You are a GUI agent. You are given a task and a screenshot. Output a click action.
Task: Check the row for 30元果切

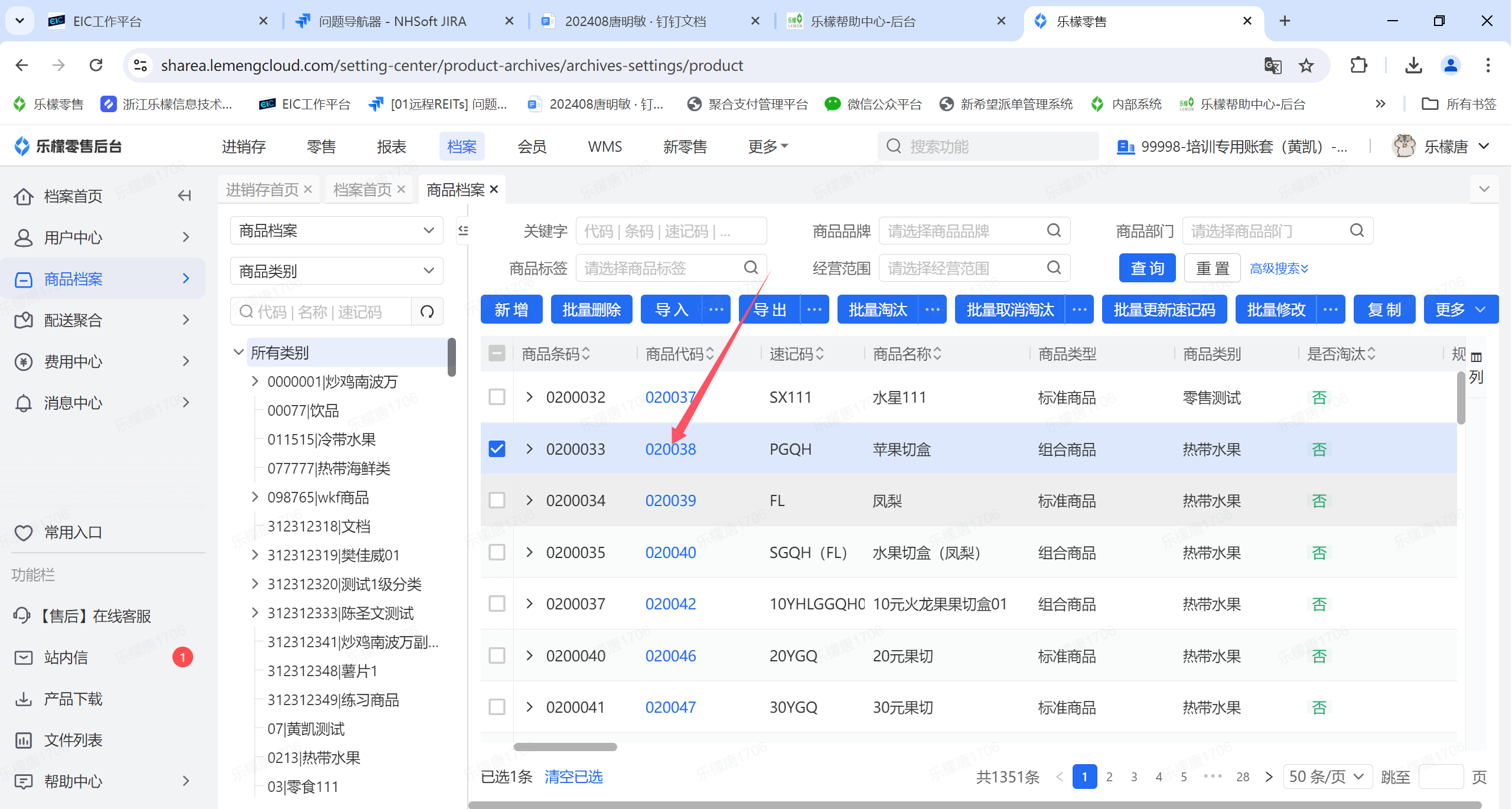pyautogui.click(x=497, y=707)
